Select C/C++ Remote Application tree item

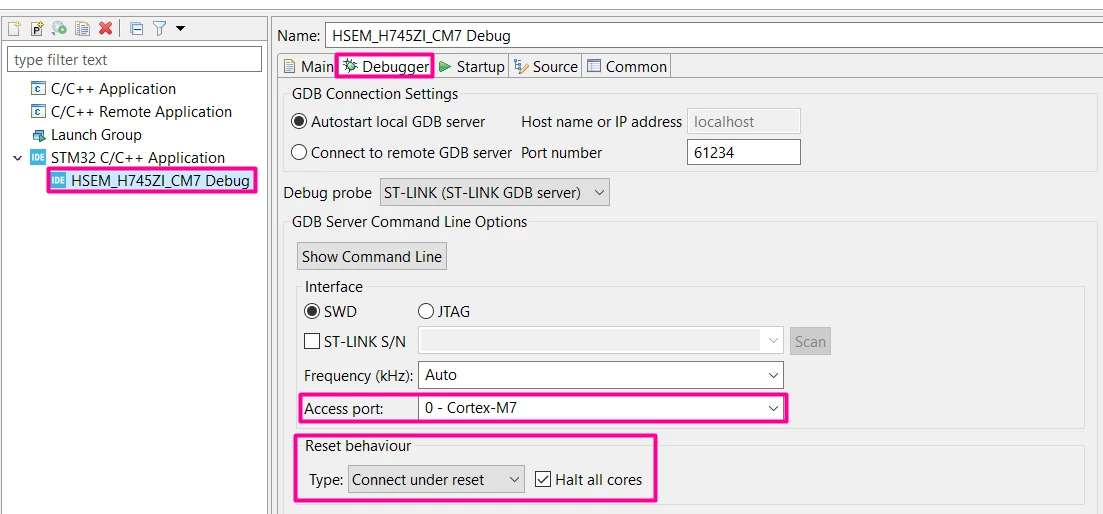point(141,112)
